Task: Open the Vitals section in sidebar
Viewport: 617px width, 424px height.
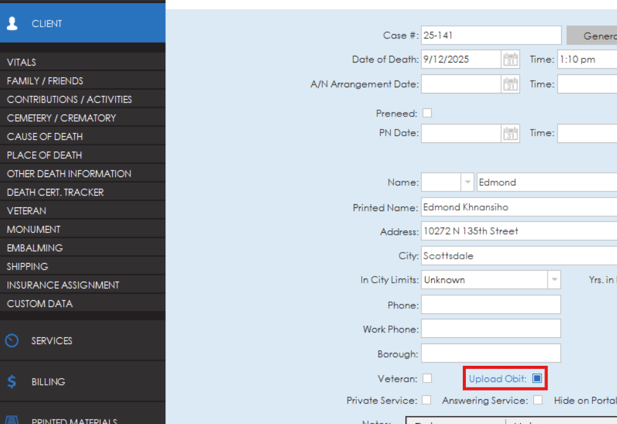Action: point(22,62)
